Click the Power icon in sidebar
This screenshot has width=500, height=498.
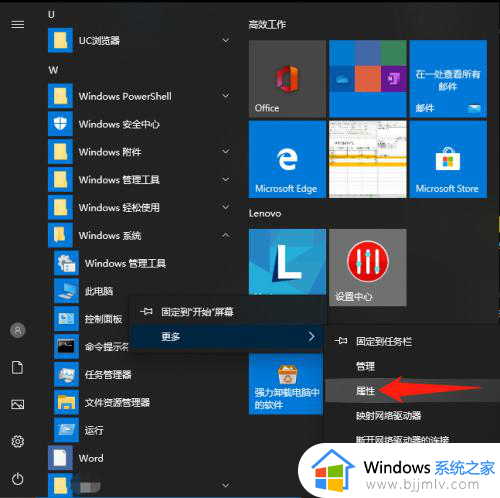(18, 479)
